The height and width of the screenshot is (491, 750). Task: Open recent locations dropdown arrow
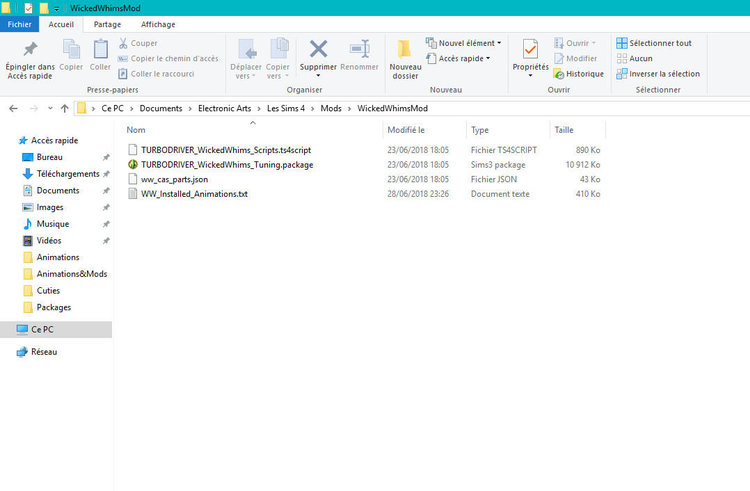click(50, 109)
